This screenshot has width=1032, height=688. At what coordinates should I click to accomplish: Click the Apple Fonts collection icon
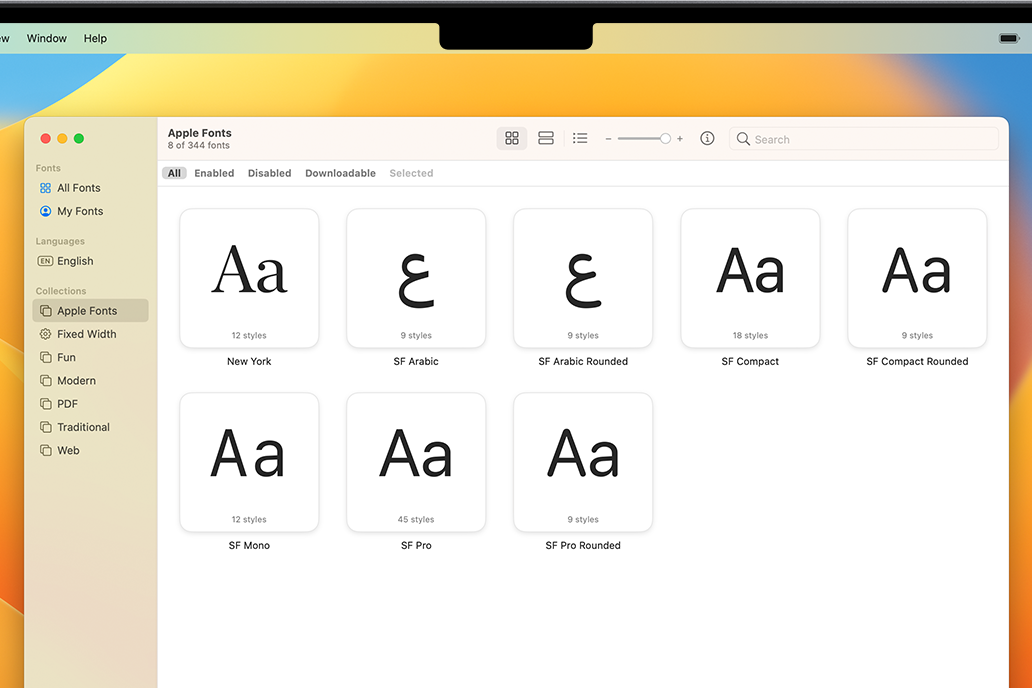45,311
